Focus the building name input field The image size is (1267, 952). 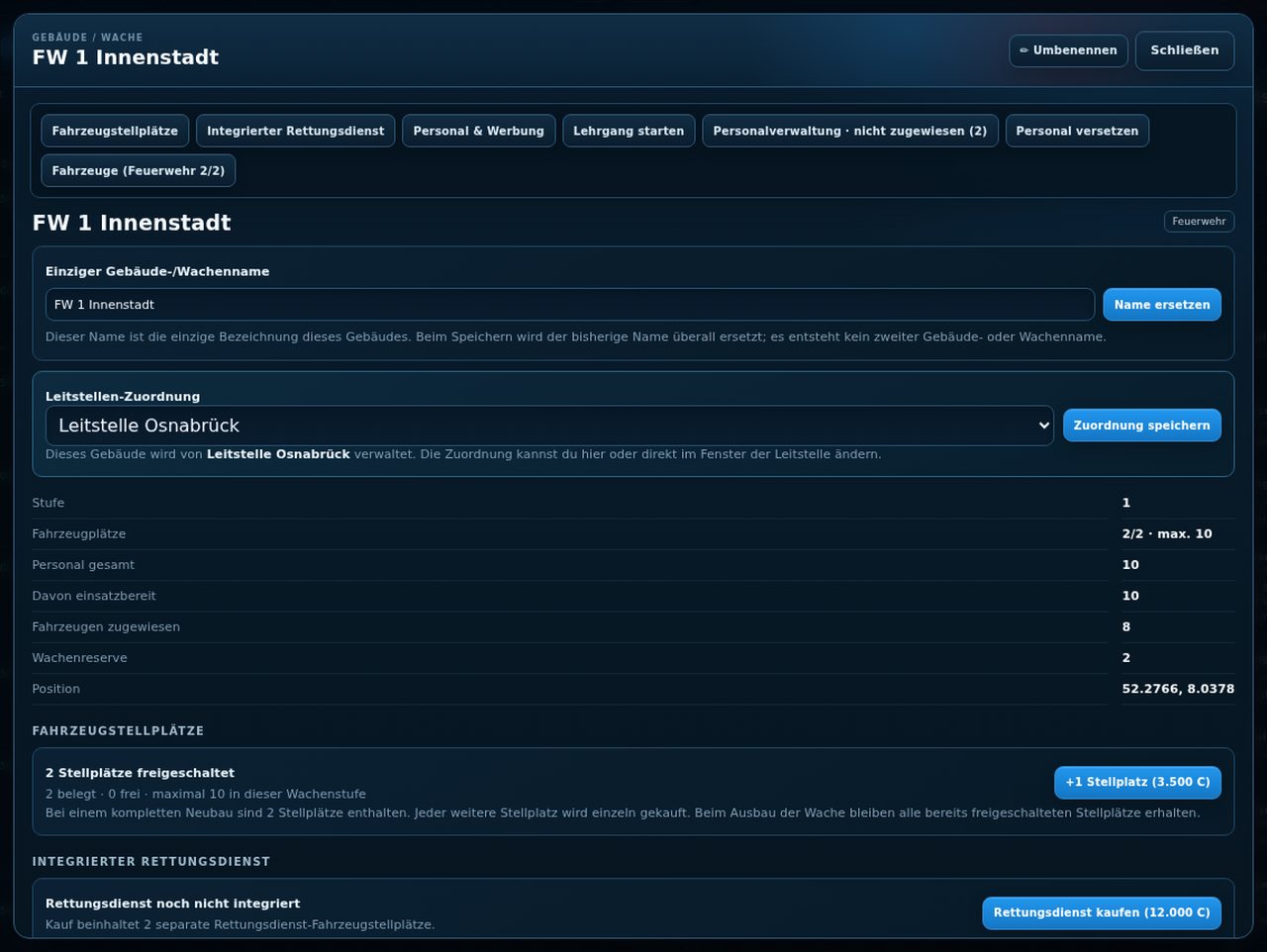570,305
